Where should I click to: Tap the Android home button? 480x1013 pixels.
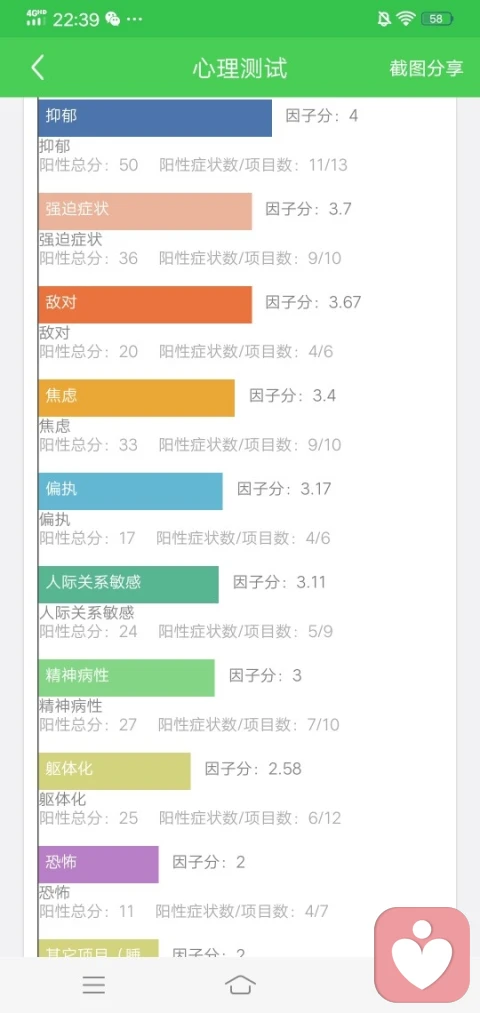pos(240,985)
